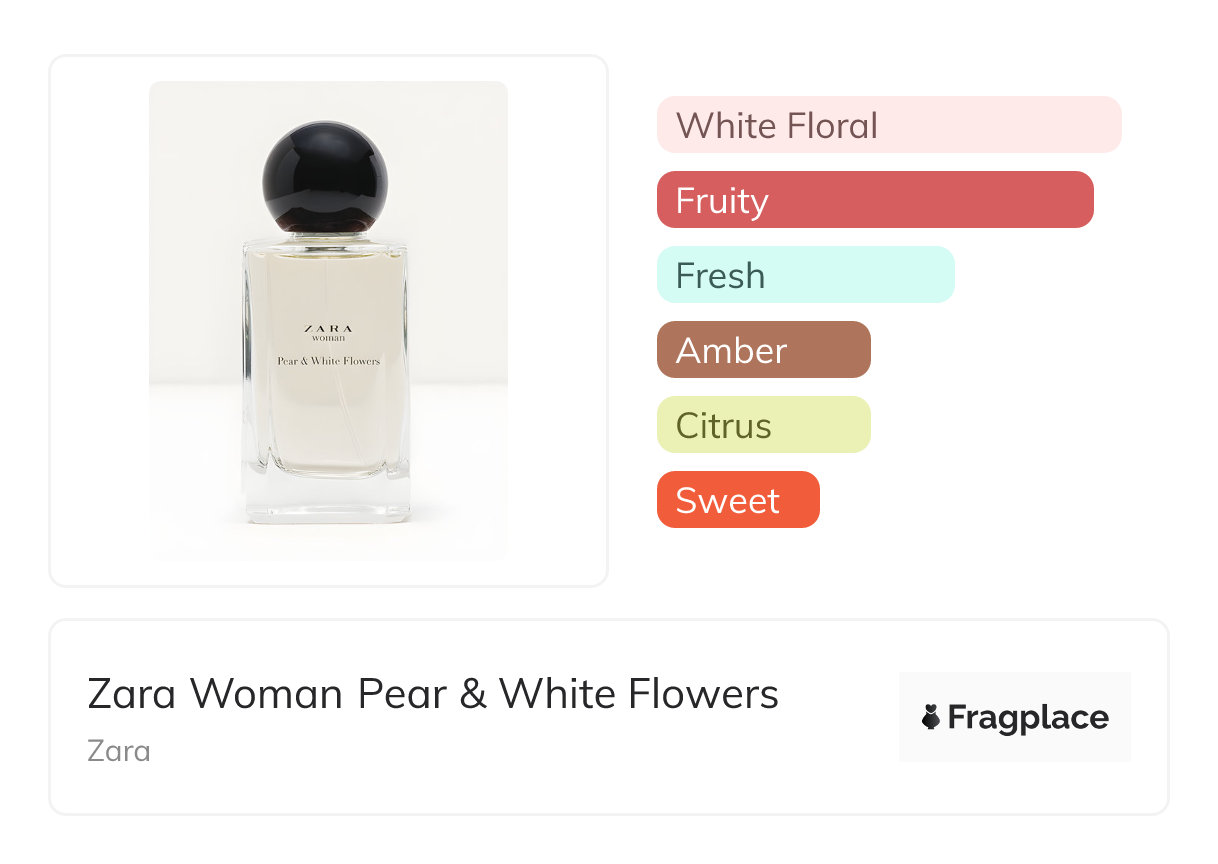1218x864 pixels.
Task: Click the 'woman' text on the bottle
Action: (x=327, y=338)
